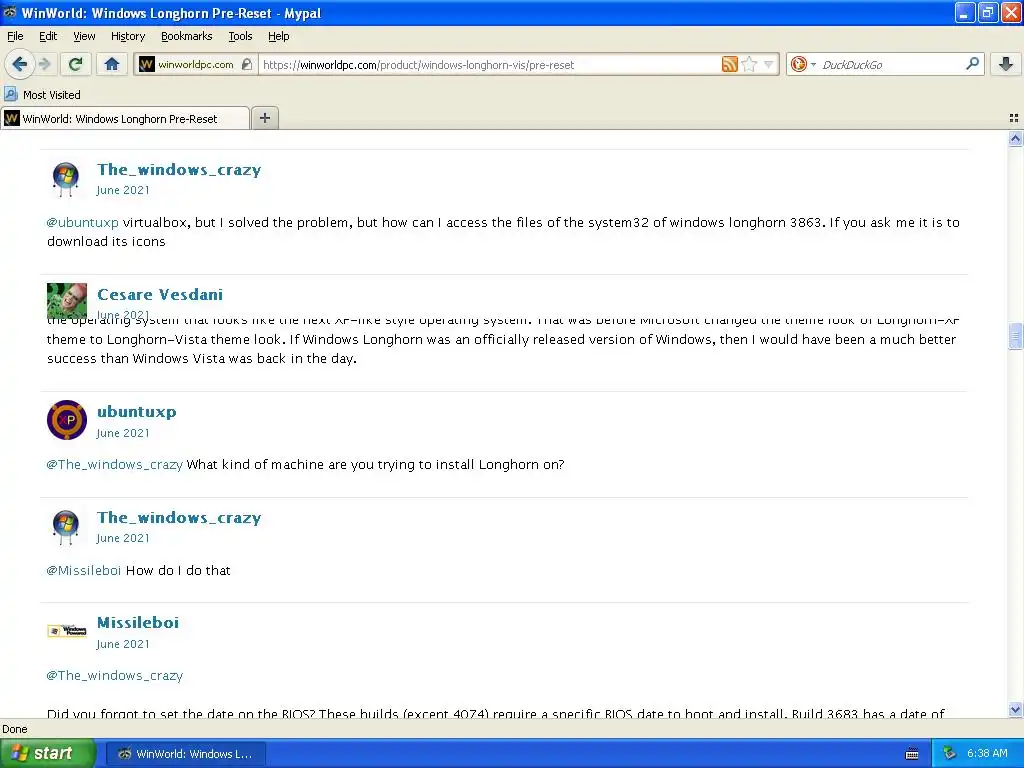The height and width of the screenshot is (768, 1024).
Task: Activate the WinWorld taskbar window button
Action: 185,754
